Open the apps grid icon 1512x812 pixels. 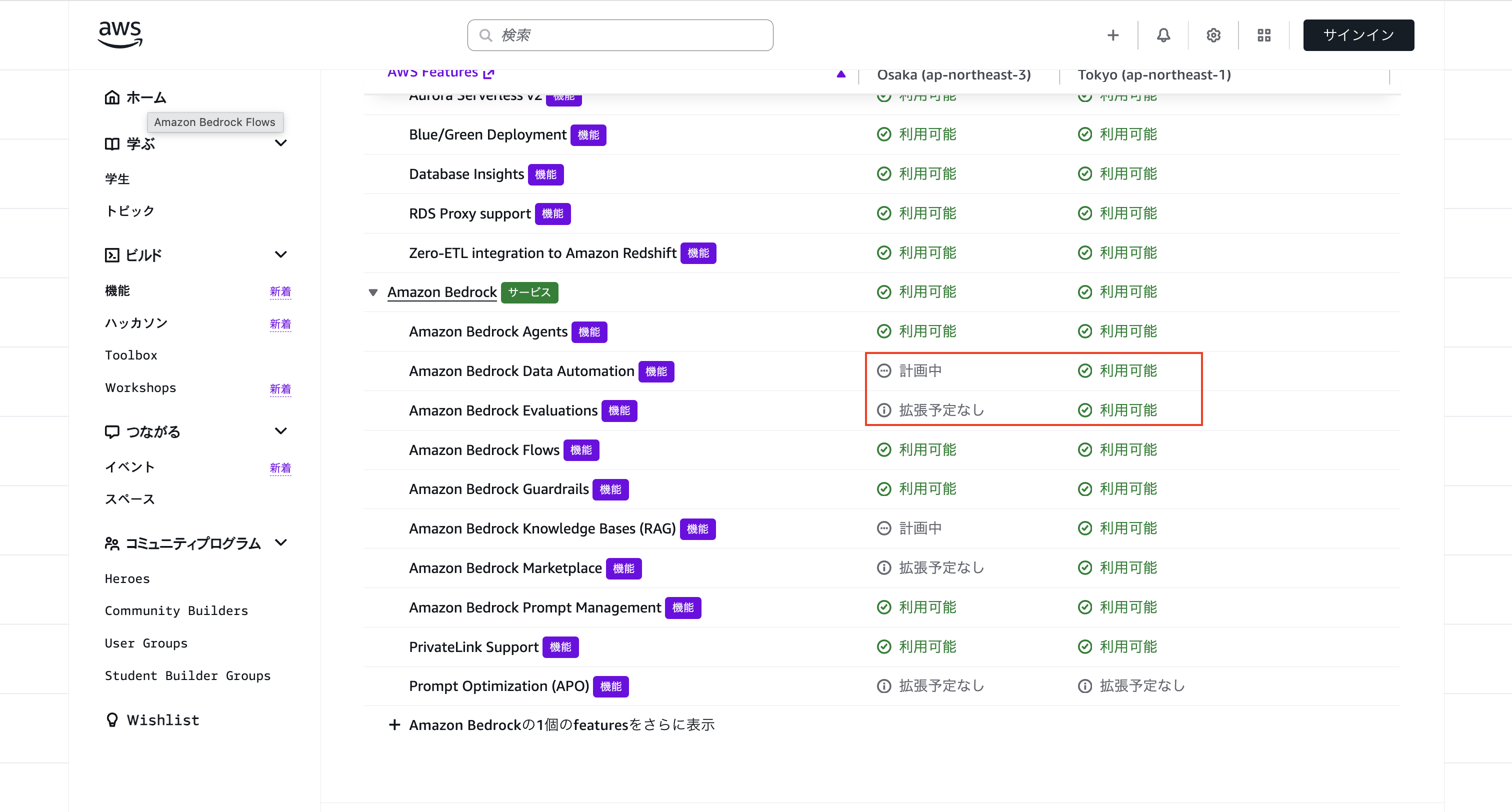[1263, 35]
